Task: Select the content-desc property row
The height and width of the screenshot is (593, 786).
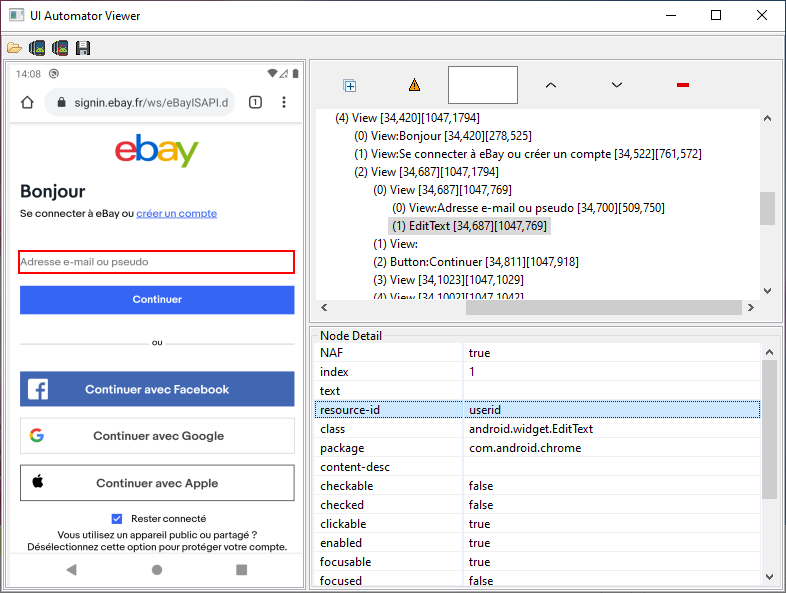Action: 537,467
